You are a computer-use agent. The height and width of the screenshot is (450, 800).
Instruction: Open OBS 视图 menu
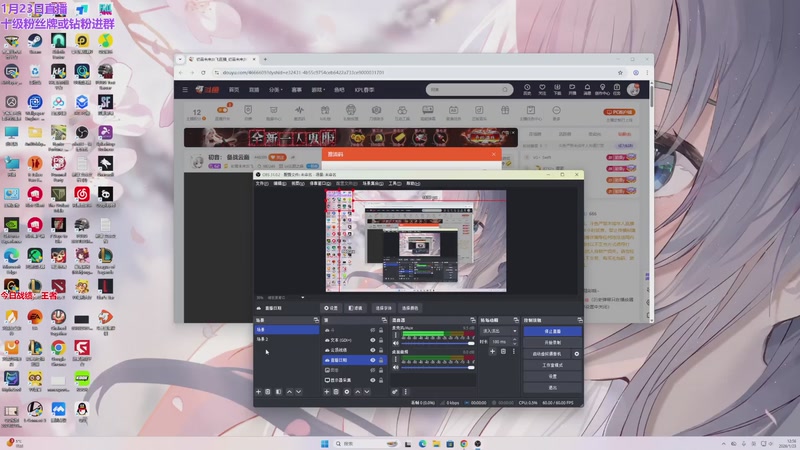click(297, 184)
